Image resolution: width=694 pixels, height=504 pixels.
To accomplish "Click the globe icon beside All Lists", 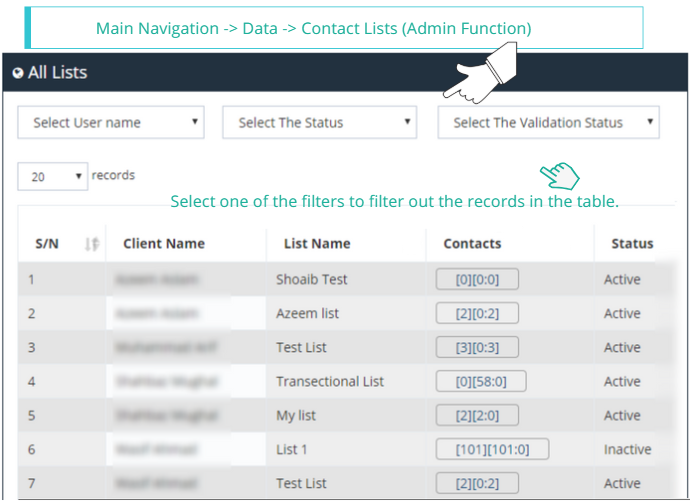I will [18, 73].
